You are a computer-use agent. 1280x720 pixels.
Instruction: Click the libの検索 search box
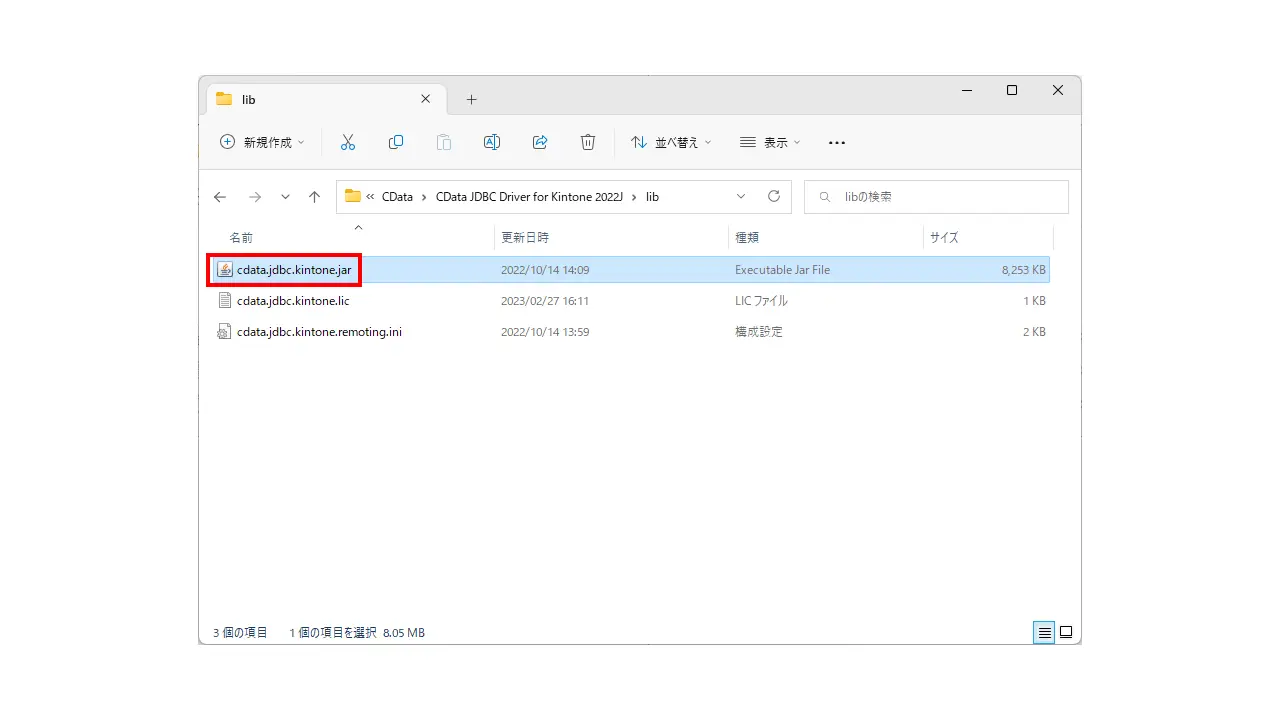[936, 197]
